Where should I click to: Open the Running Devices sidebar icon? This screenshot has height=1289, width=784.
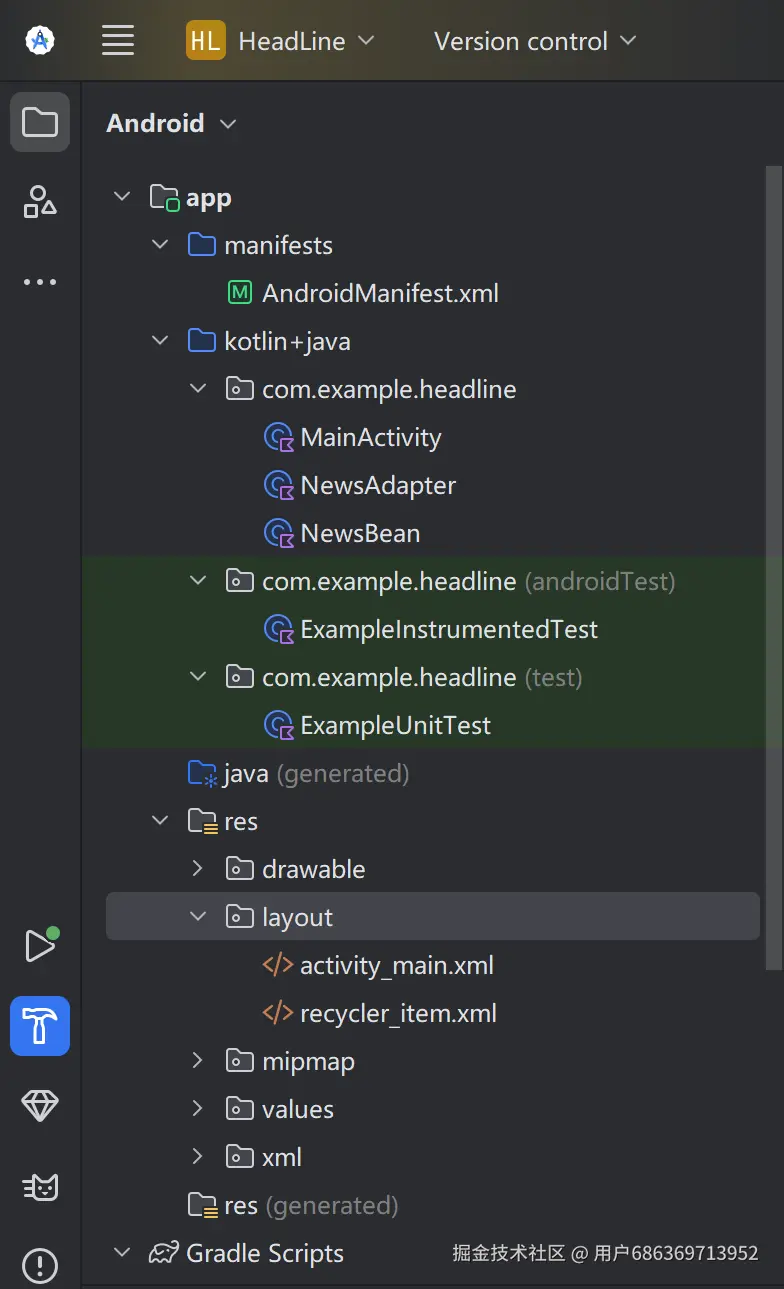[x=40, y=945]
